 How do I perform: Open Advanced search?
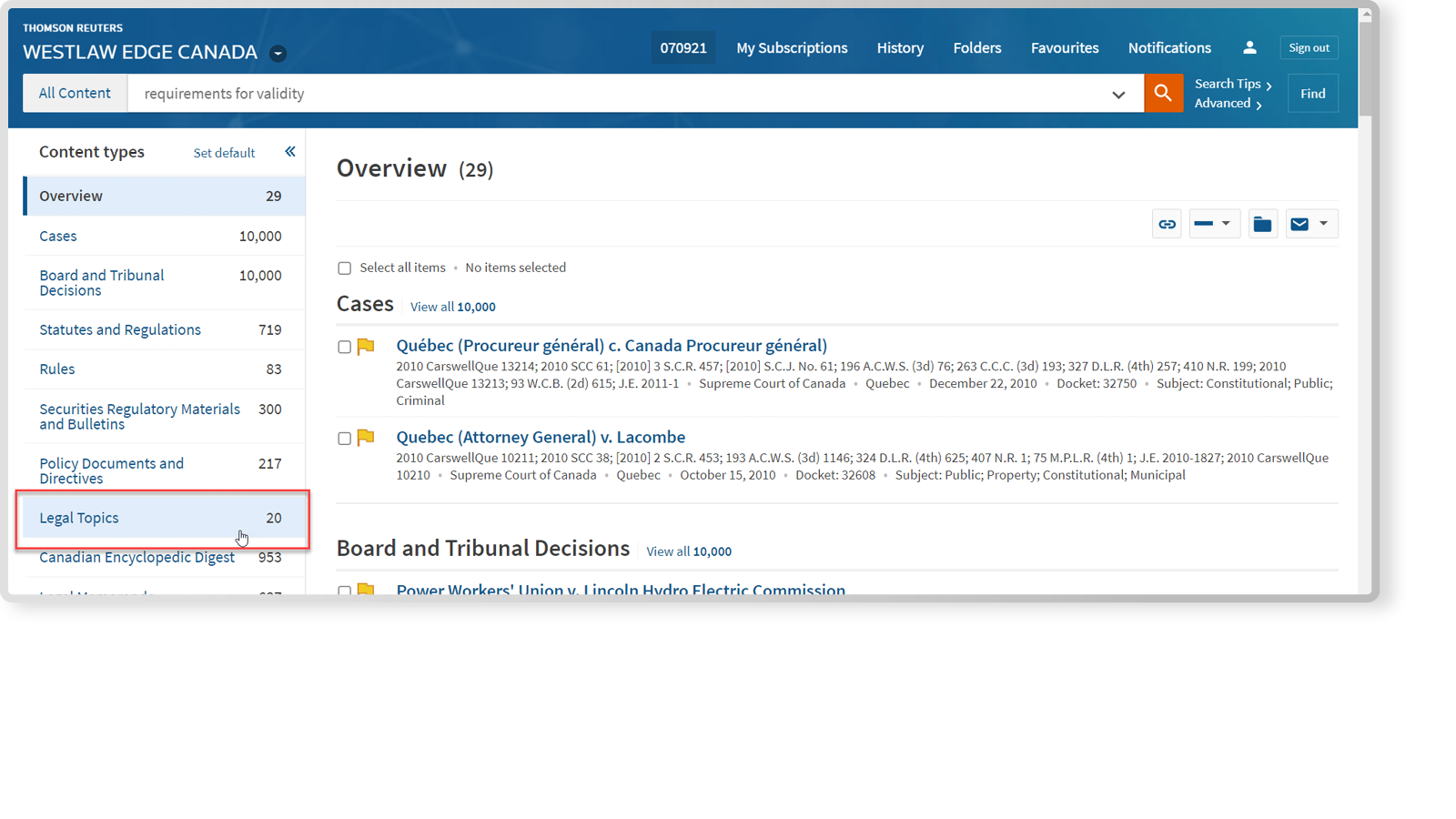(x=1228, y=104)
